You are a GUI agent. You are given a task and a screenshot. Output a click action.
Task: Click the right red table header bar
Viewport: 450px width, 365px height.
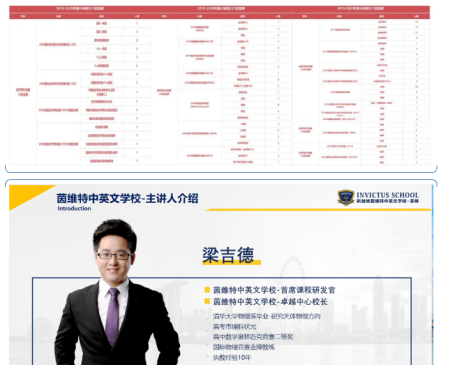361,8
